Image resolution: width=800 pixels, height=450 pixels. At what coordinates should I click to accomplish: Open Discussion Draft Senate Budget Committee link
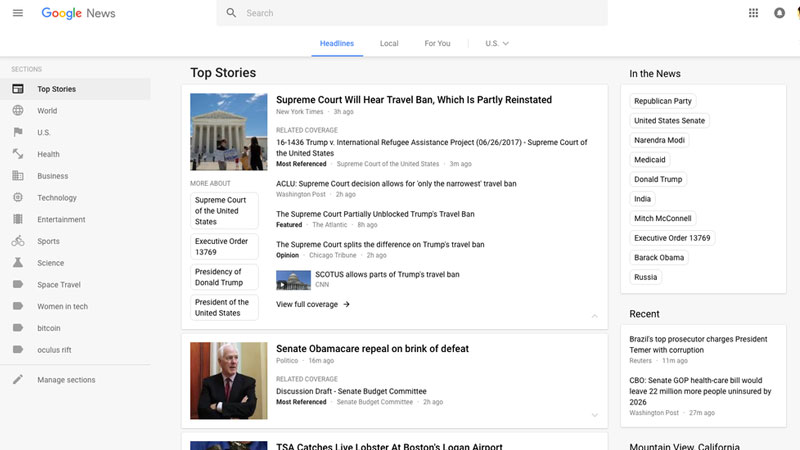(351, 391)
